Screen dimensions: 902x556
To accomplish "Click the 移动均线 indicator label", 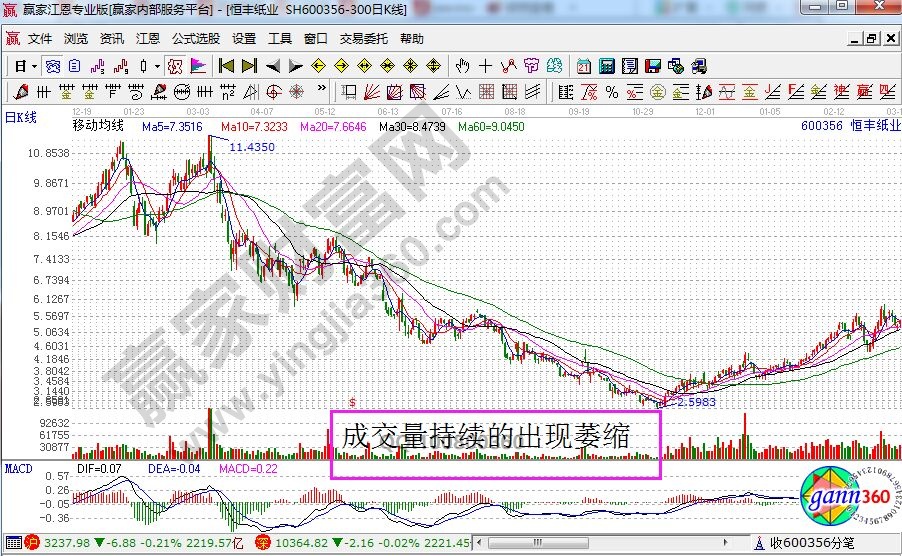I will tap(98, 126).
